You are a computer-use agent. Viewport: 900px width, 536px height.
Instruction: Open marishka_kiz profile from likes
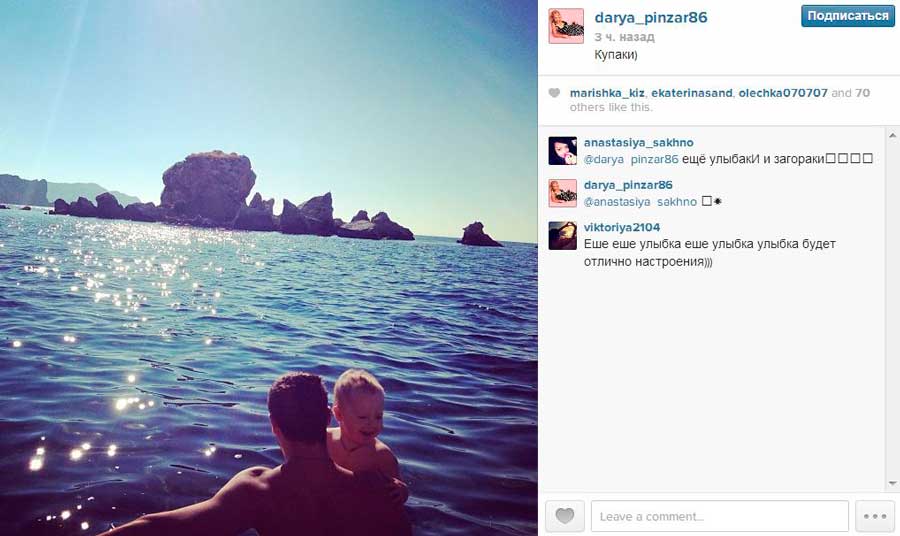click(607, 93)
